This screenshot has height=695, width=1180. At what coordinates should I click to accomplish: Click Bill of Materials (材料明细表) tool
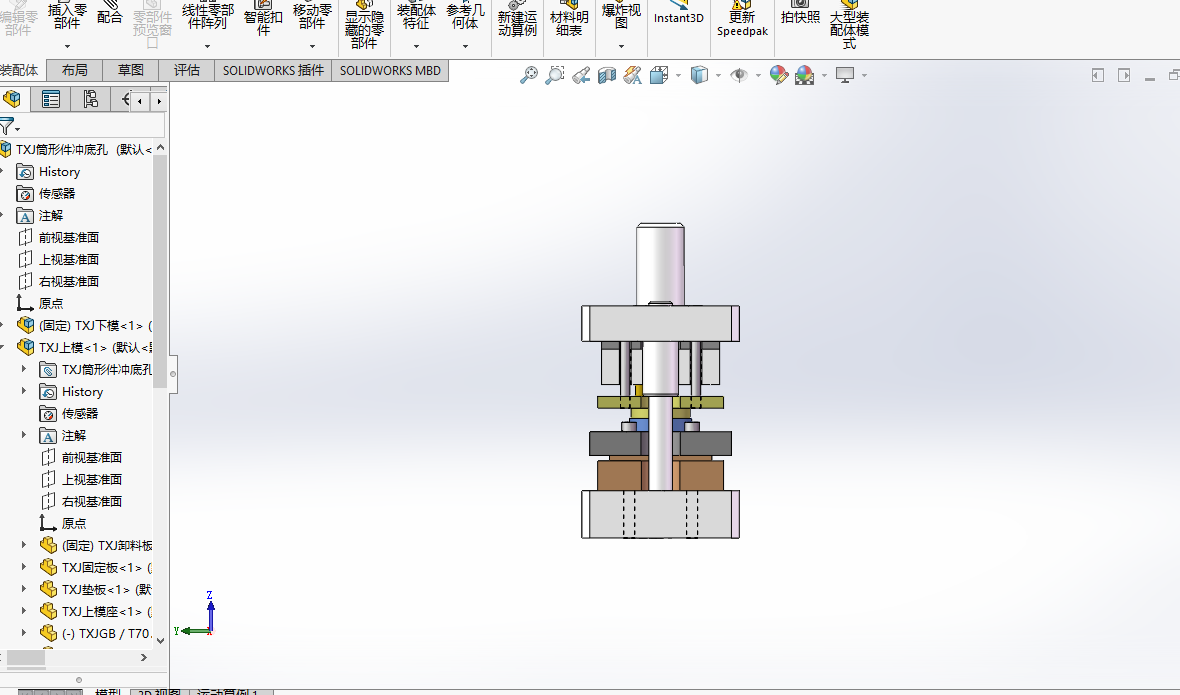pos(569,20)
